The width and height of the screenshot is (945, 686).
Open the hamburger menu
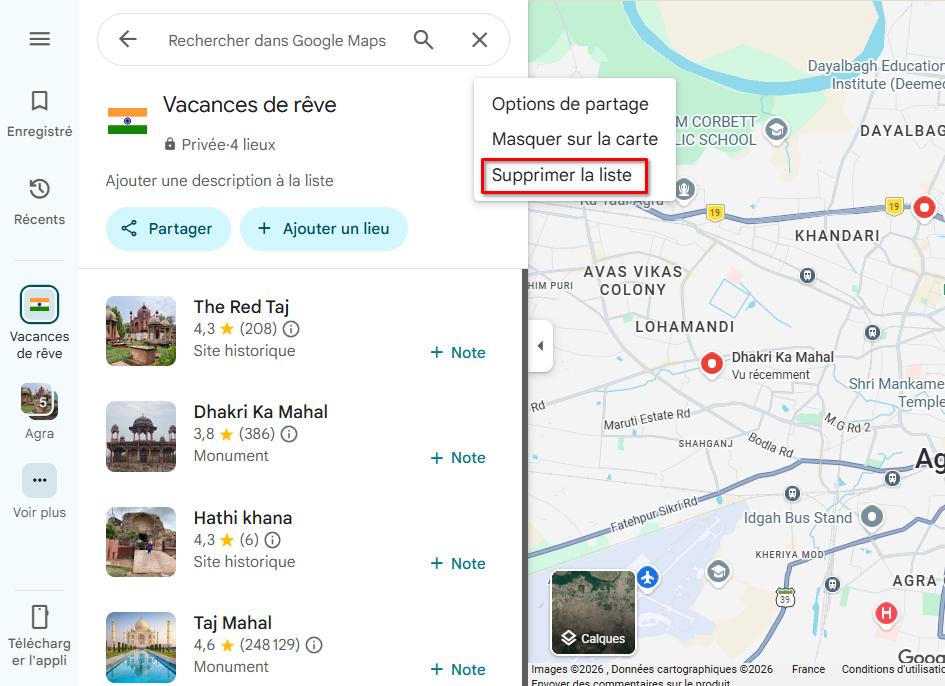coord(39,38)
